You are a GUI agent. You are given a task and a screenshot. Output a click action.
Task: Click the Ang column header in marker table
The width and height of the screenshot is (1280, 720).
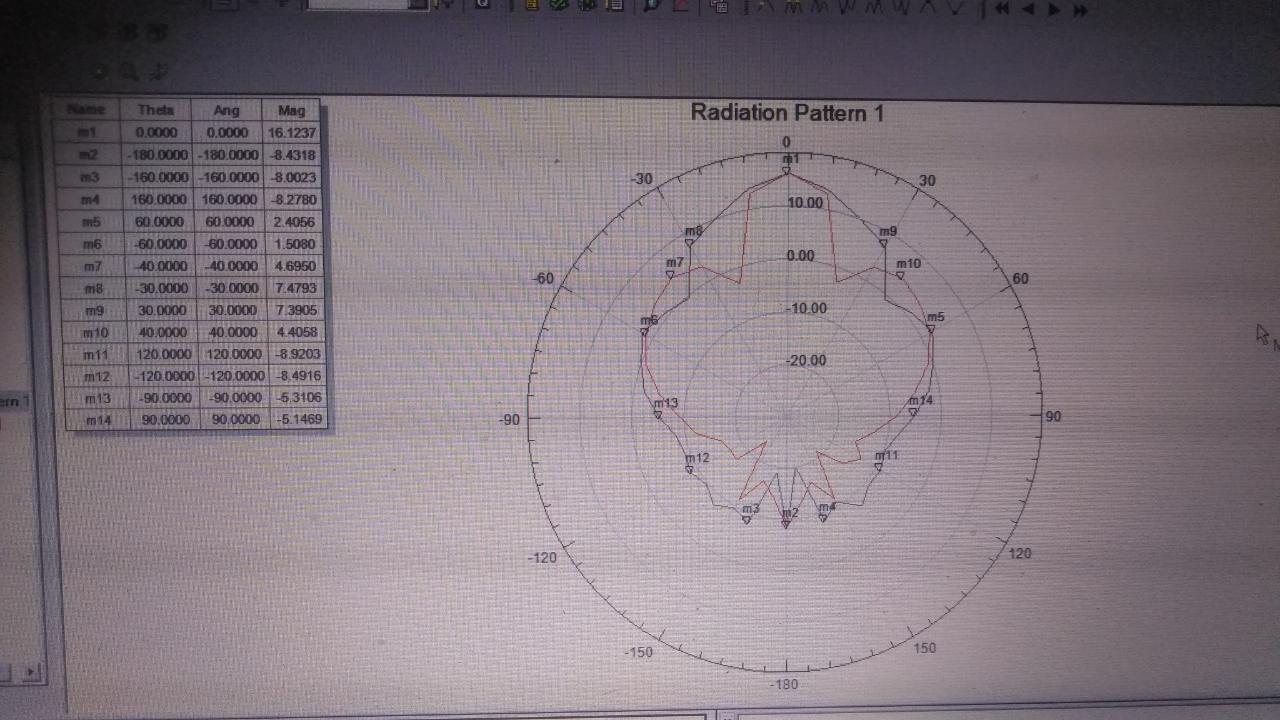click(226, 110)
